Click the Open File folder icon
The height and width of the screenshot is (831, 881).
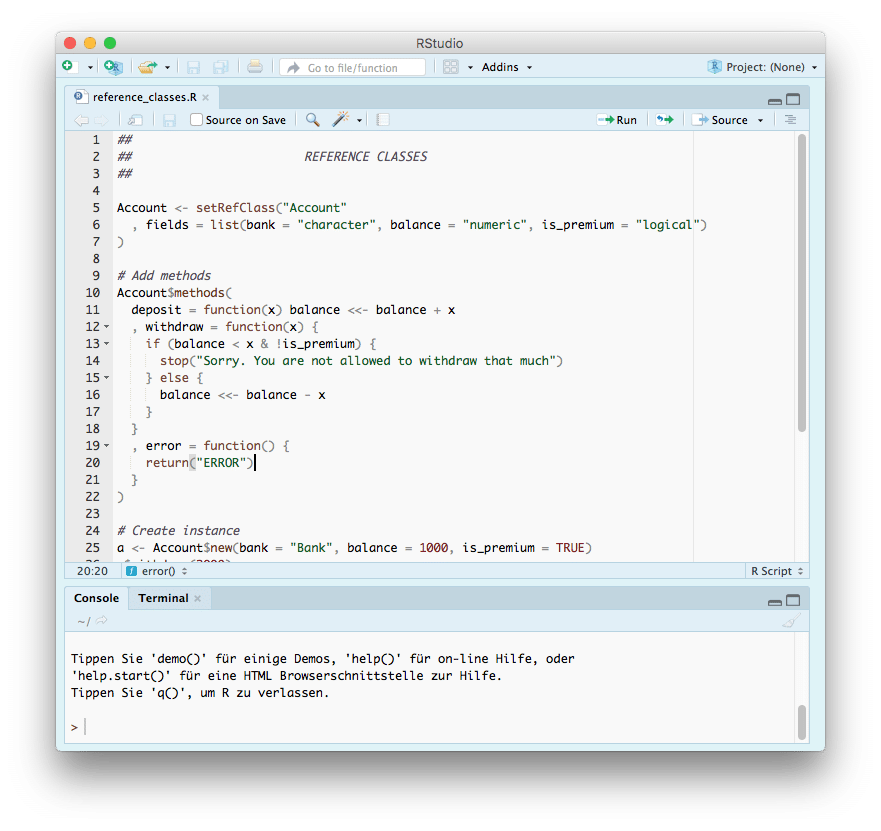148,67
